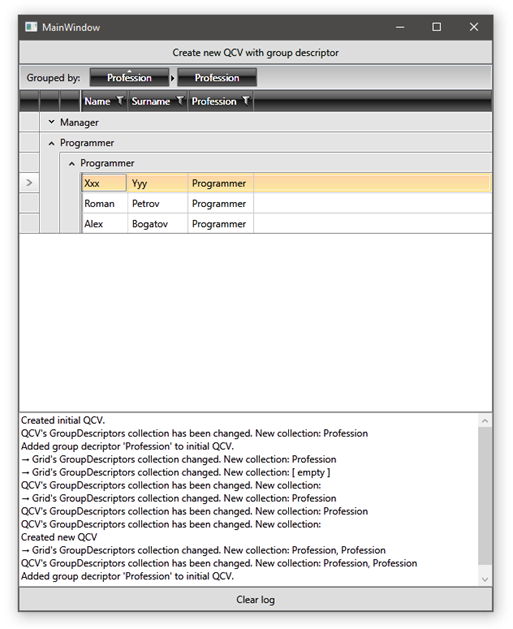Select the Yyy surname cell

(x=157, y=183)
